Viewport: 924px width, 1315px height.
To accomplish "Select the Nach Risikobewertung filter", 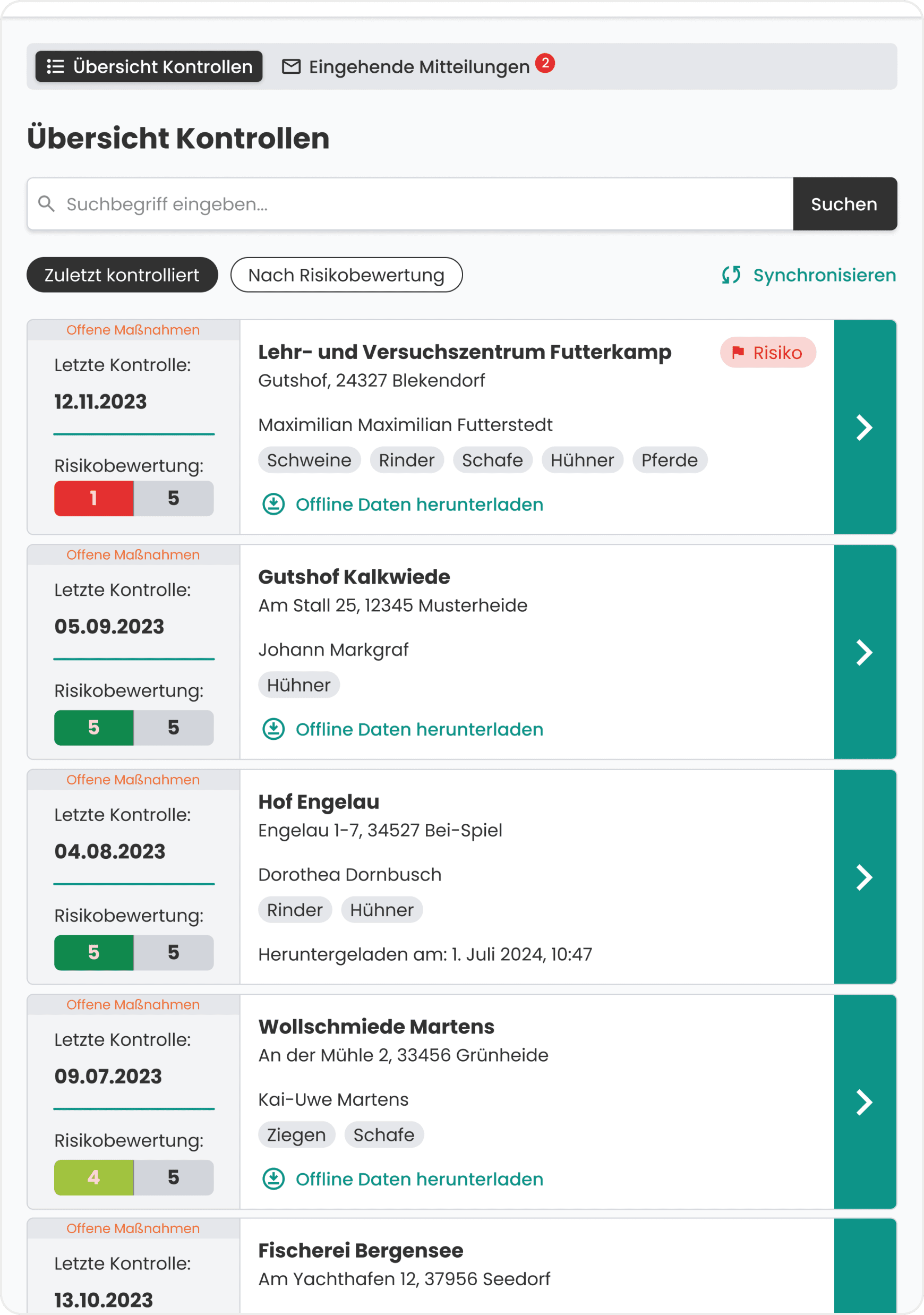I will tap(346, 275).
